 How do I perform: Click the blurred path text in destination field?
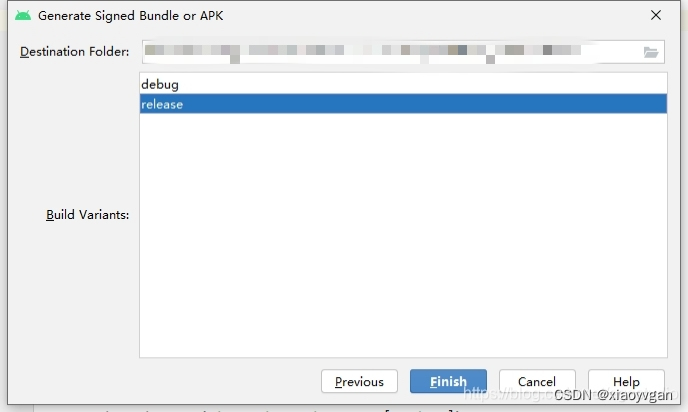point(362,52)
